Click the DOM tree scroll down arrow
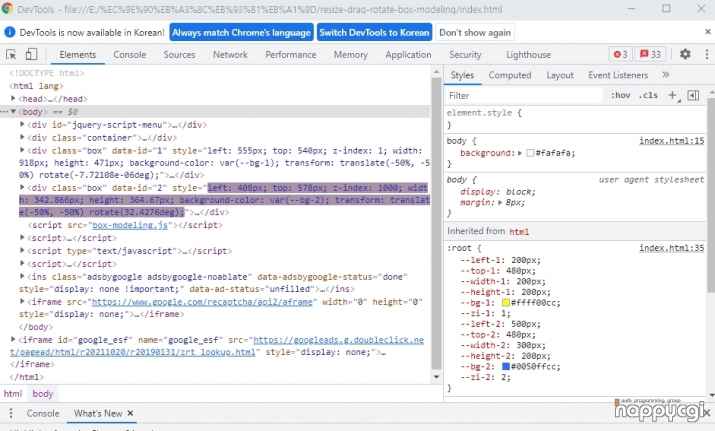 (x=436, y=377)
